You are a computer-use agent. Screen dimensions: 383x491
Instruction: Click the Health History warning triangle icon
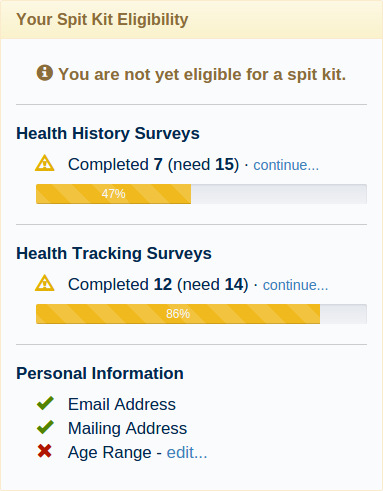45,163
